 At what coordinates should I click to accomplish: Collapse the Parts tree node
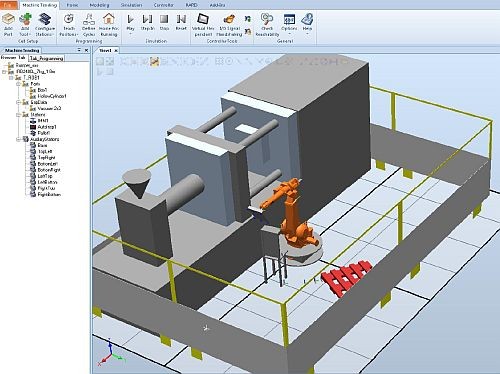click(19, 84)
